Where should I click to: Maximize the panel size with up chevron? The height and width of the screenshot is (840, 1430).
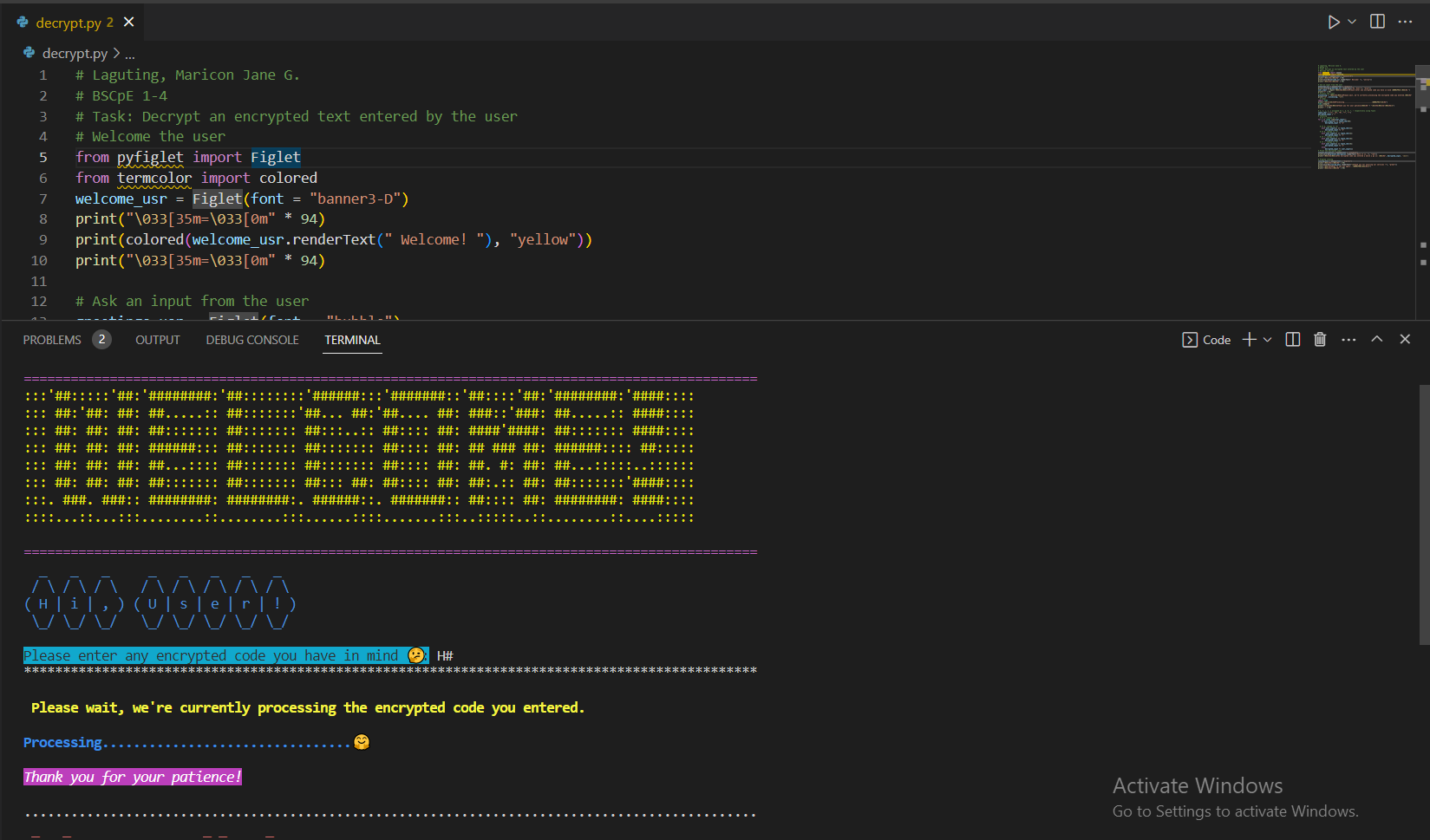1377,340
